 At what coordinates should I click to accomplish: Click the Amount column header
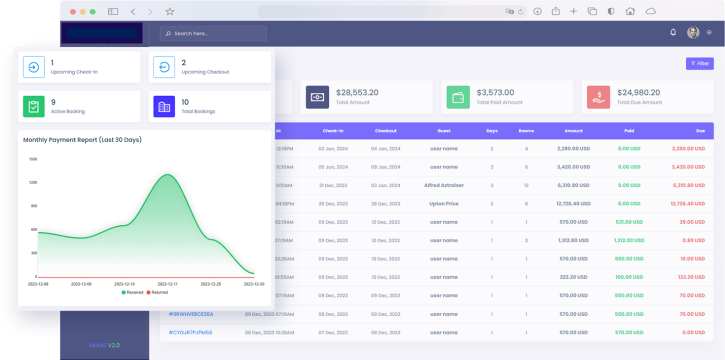tap(573, 131)
